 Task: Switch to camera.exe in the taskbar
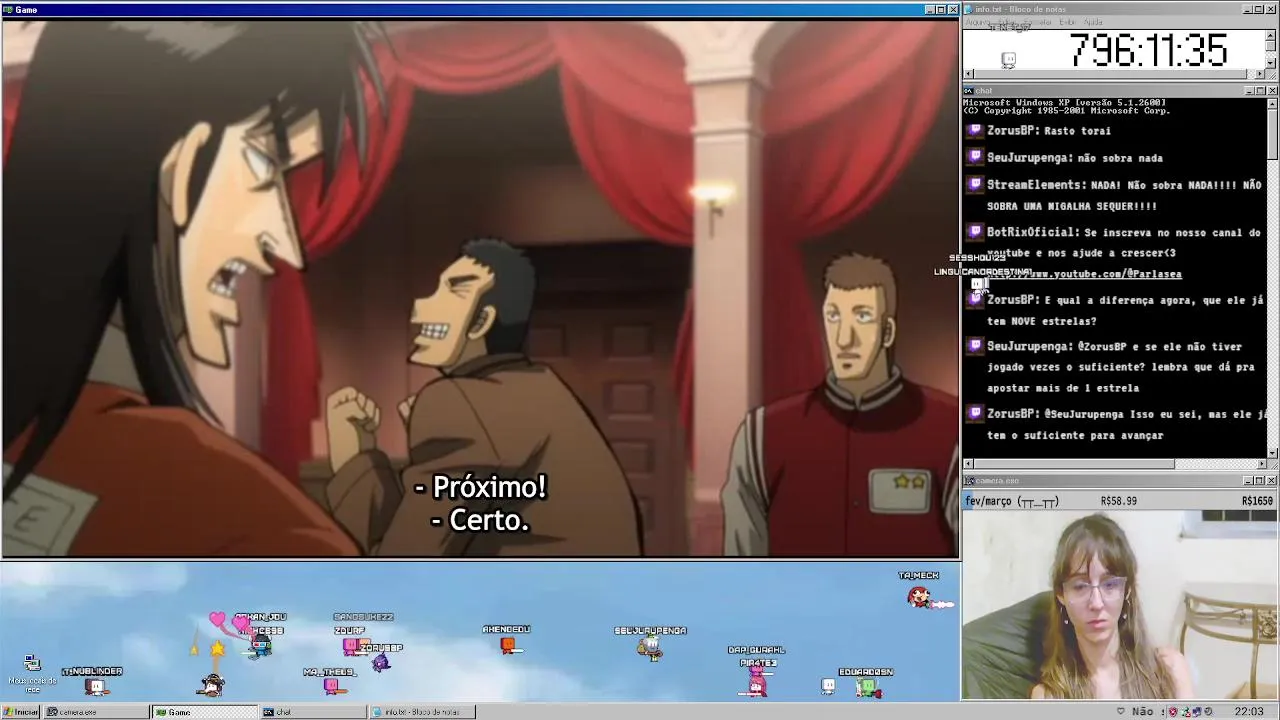(x=96, y=712)
